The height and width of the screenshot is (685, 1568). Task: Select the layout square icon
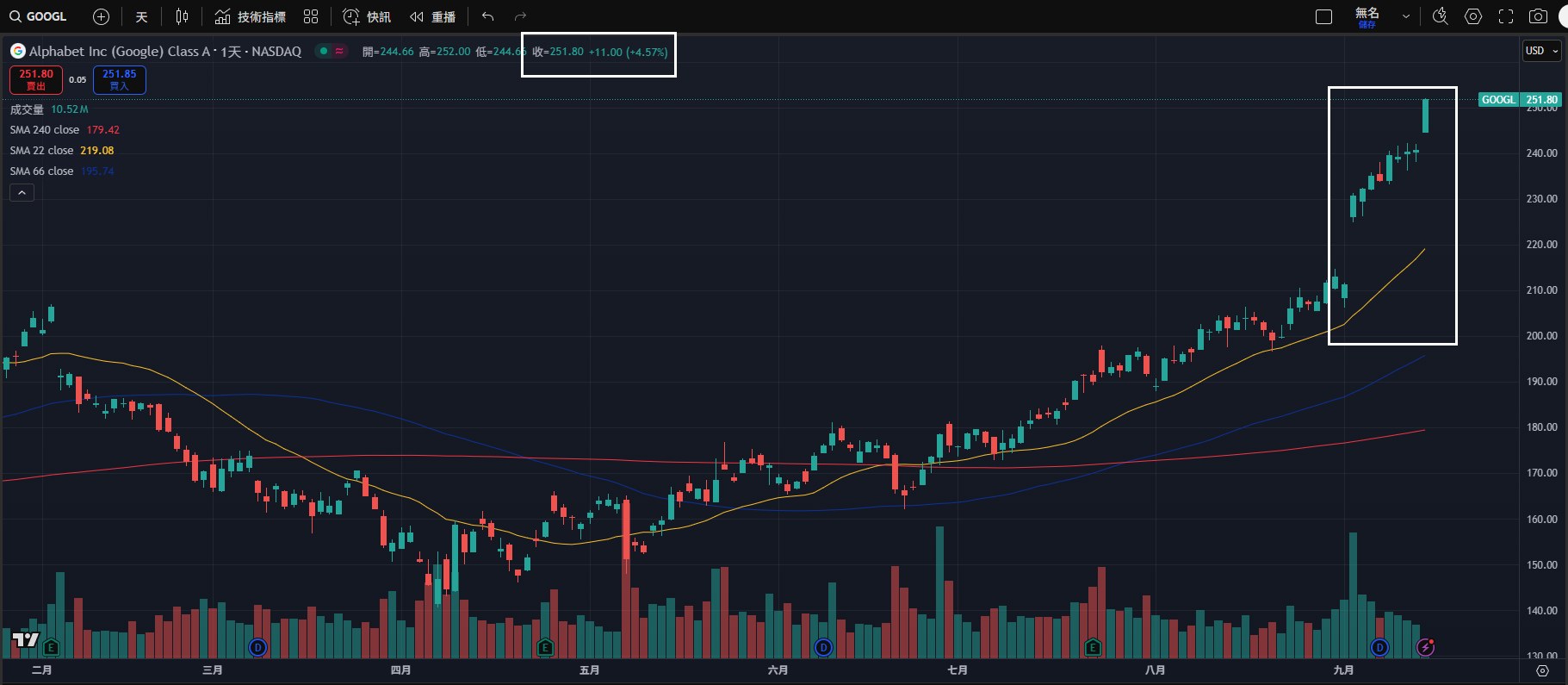(x=1324, y=16)
